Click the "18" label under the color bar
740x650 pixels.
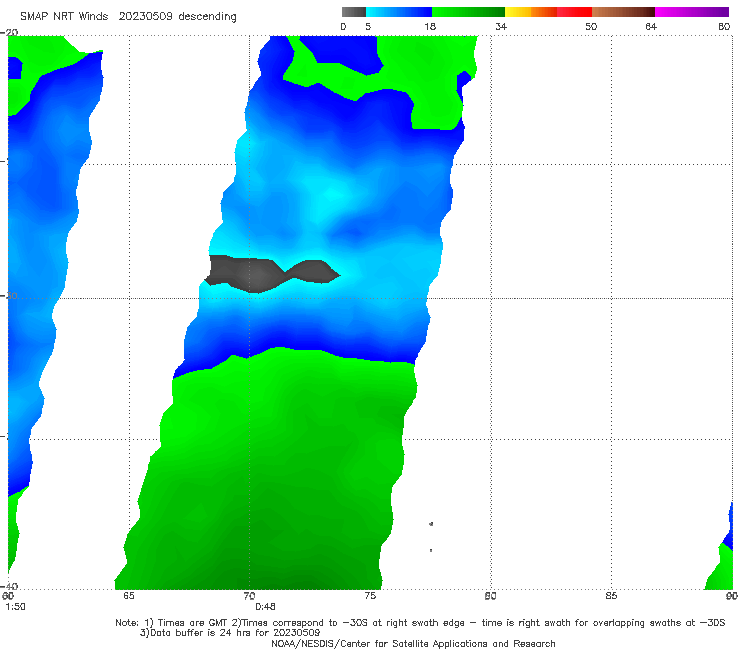click(430, 26)
